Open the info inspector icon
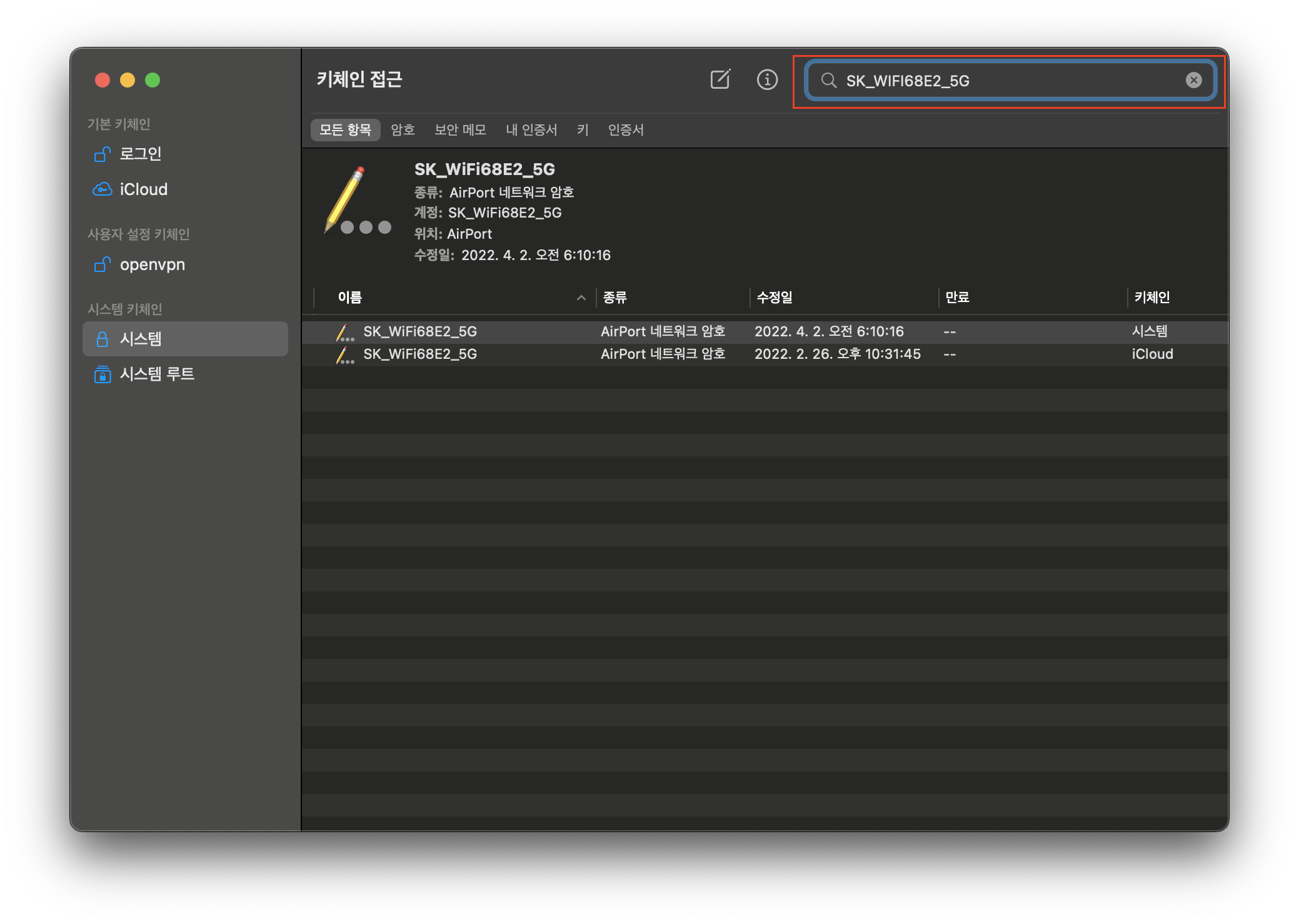The image size is (1299, 924). [767, 80]
